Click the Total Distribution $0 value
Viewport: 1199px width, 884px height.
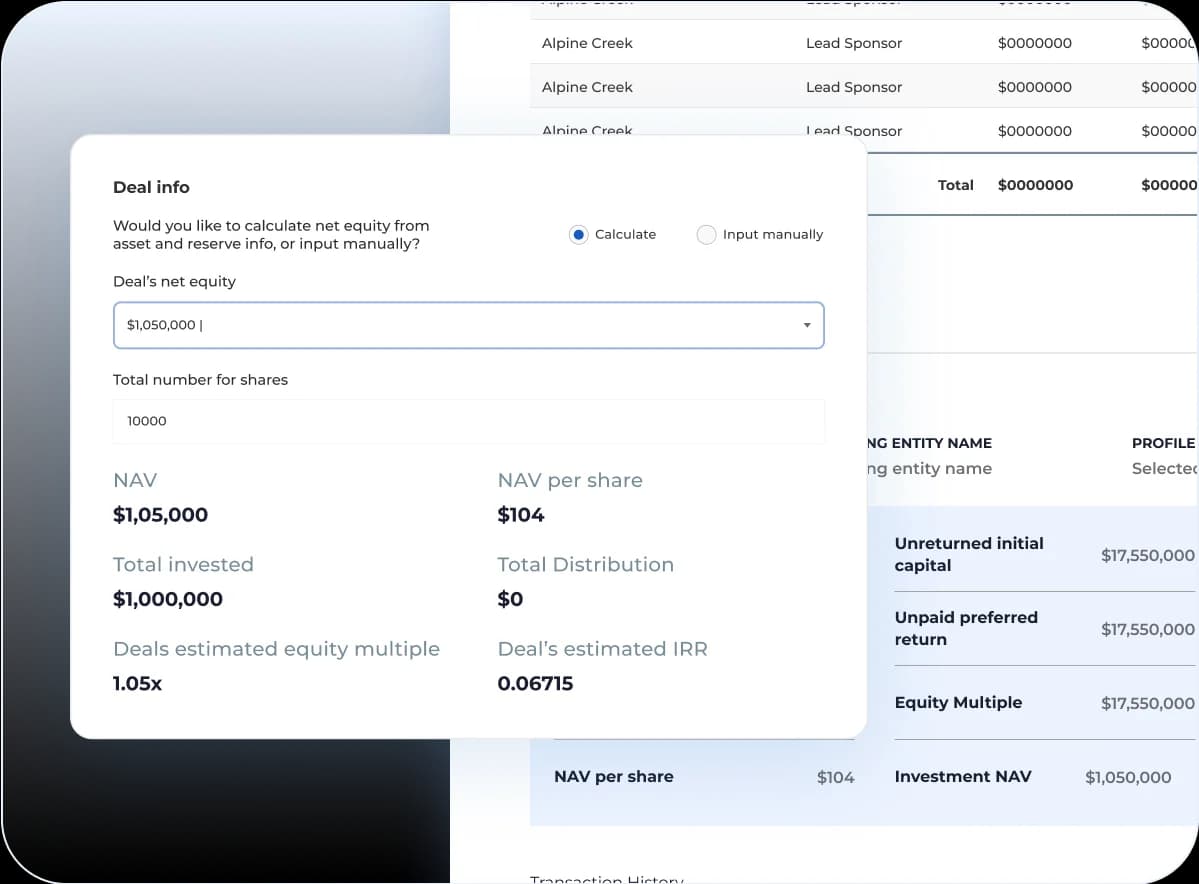510,599
